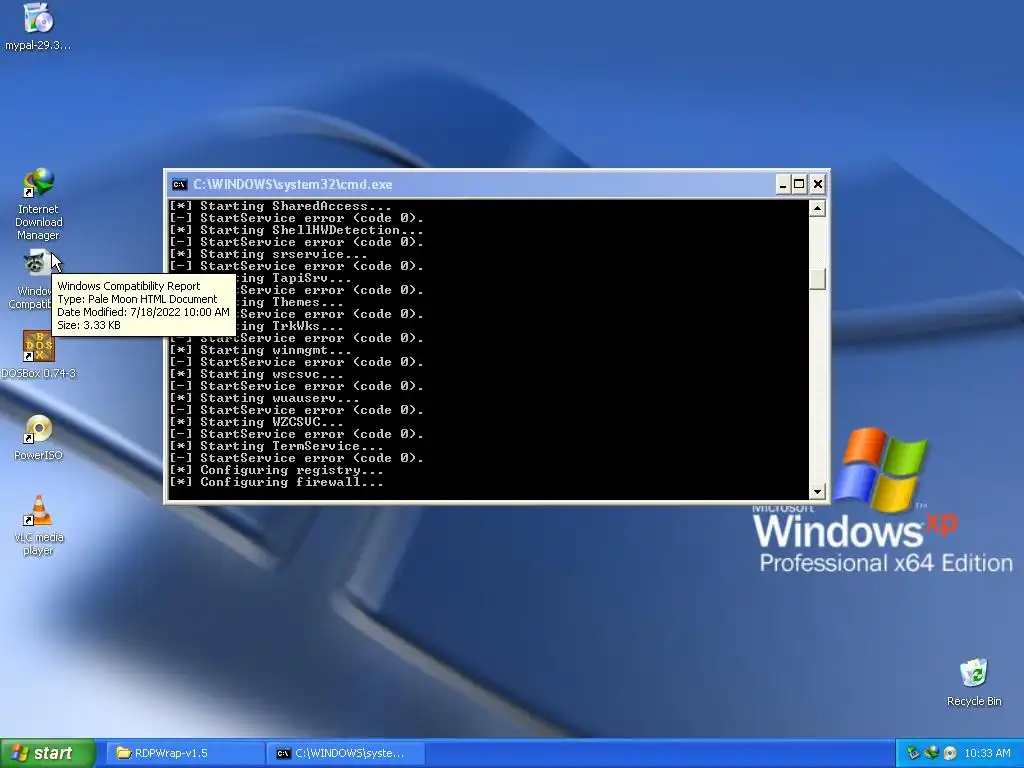Click the 'Configuring registry...' console line
This screenshot has height=768, width=1024.
tap(276, 470)
